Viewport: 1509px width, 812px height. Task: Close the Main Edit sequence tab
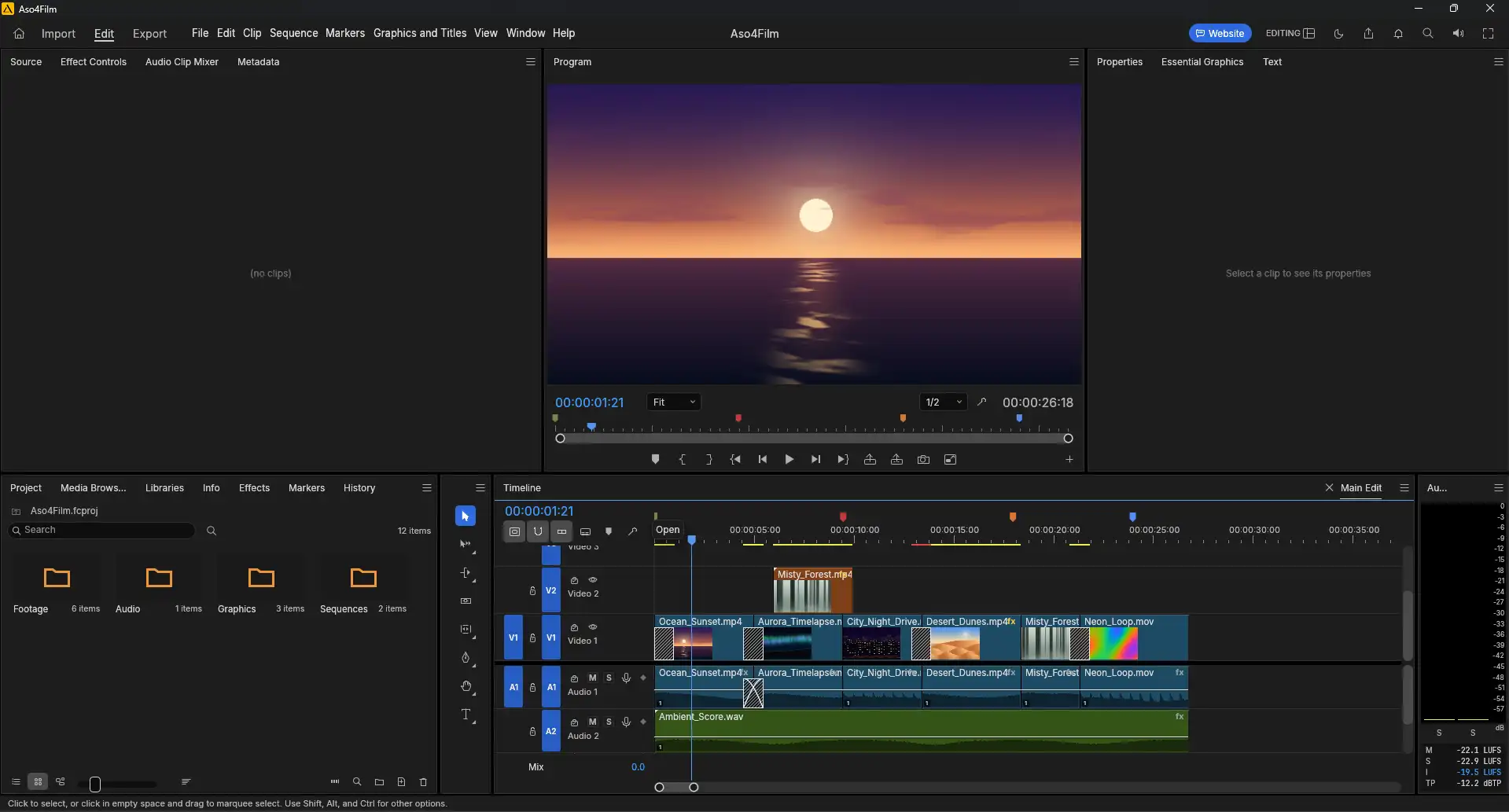[x=1329, y=487]
